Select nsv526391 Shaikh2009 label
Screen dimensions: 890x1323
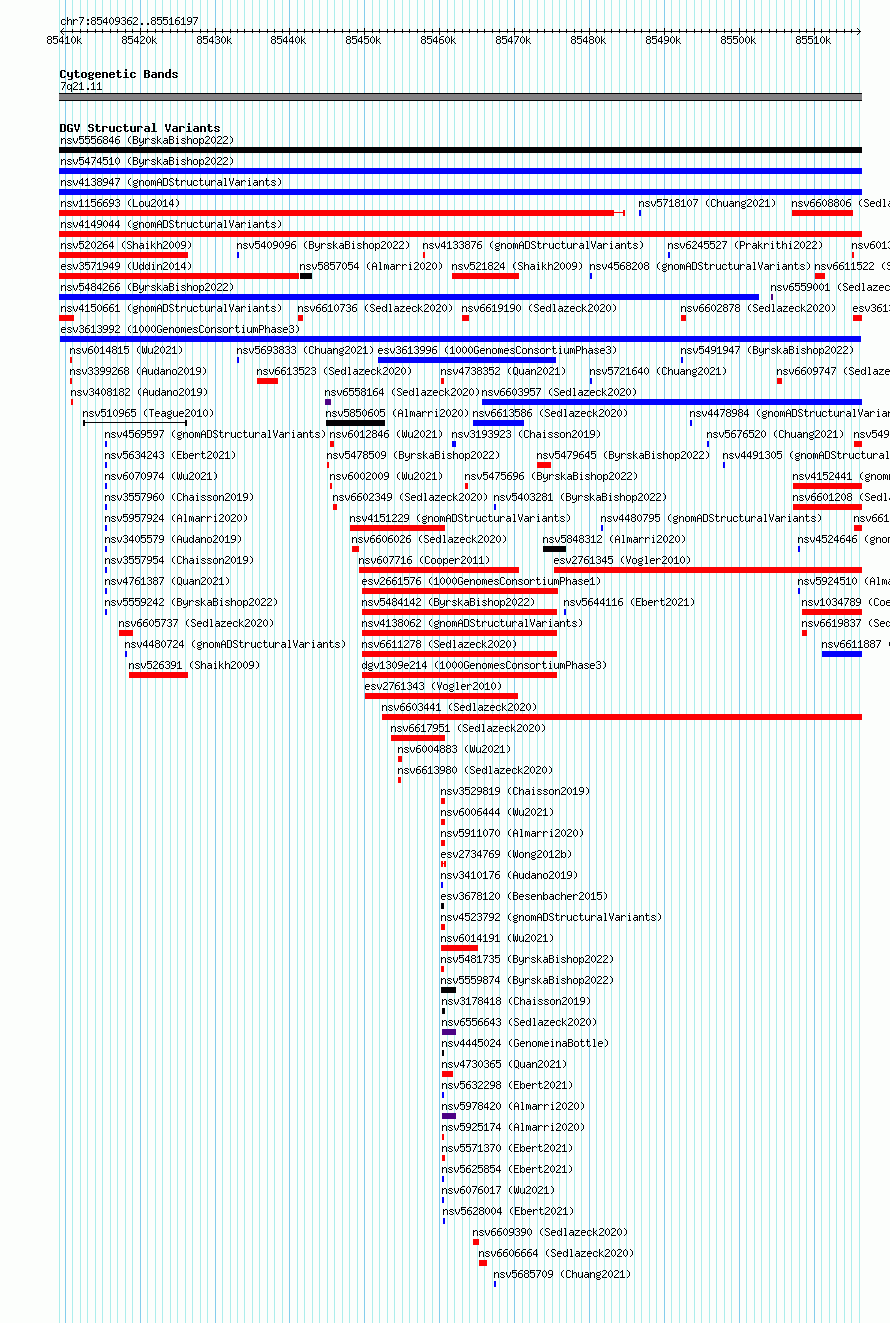pyautogui.click(x=194, y=665)
